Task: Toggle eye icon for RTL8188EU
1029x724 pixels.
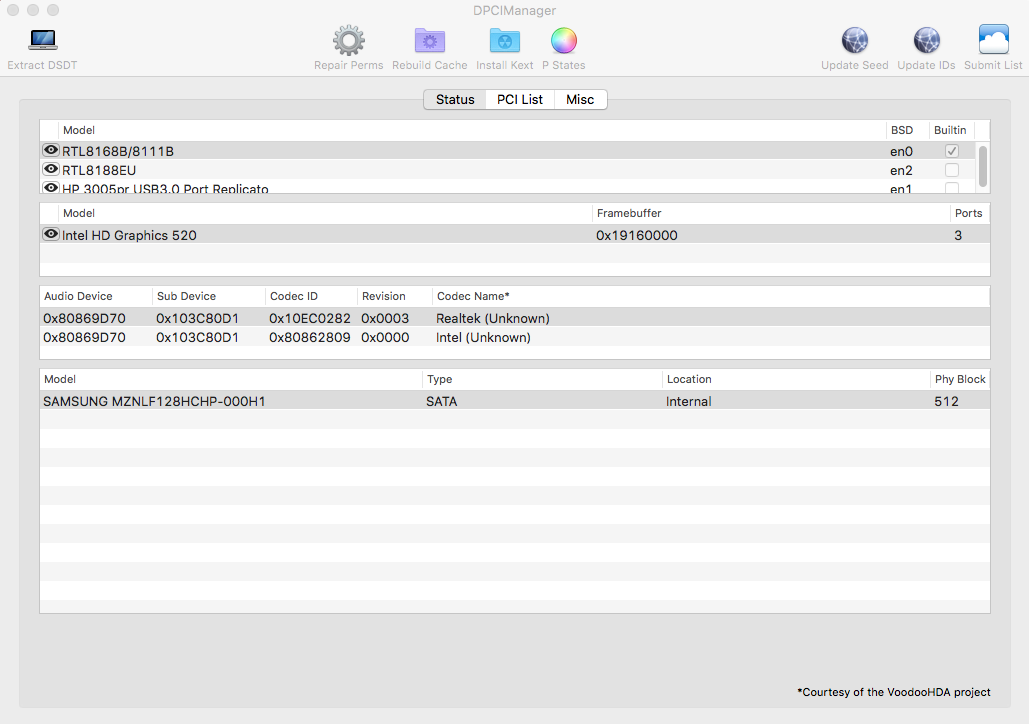Action: coord(51,169)
